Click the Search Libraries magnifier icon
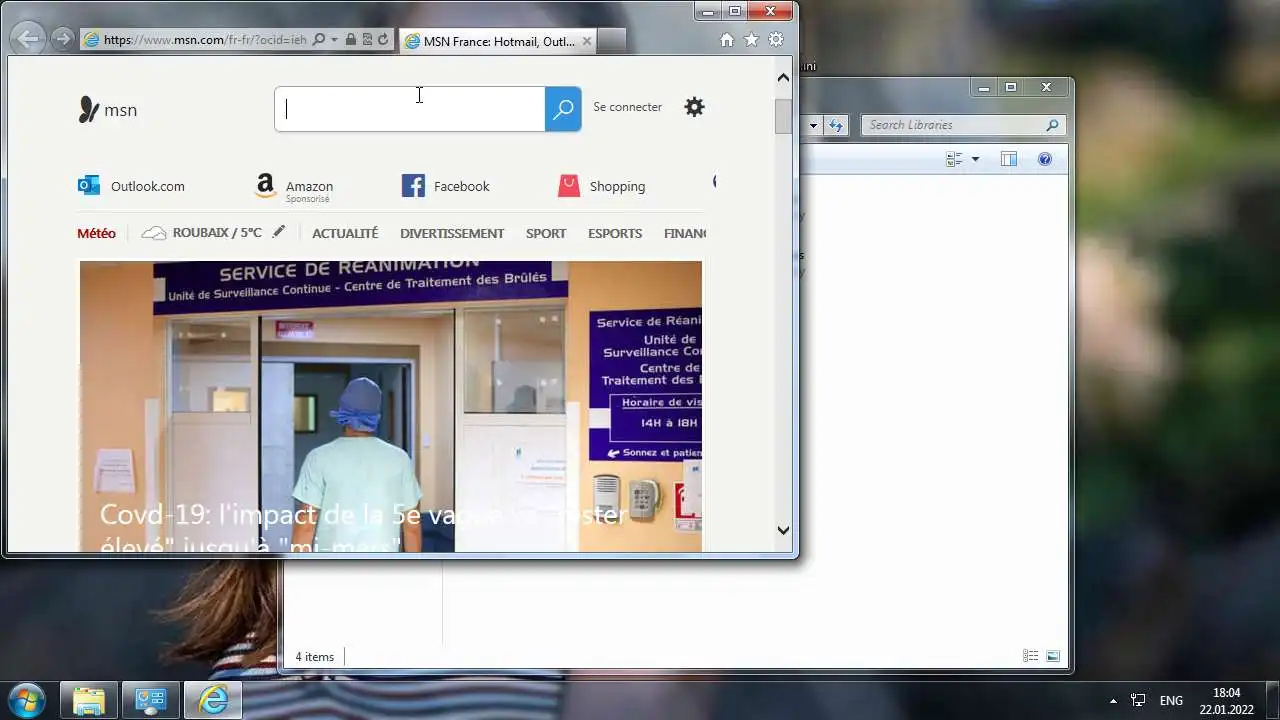 (1052, 125)
